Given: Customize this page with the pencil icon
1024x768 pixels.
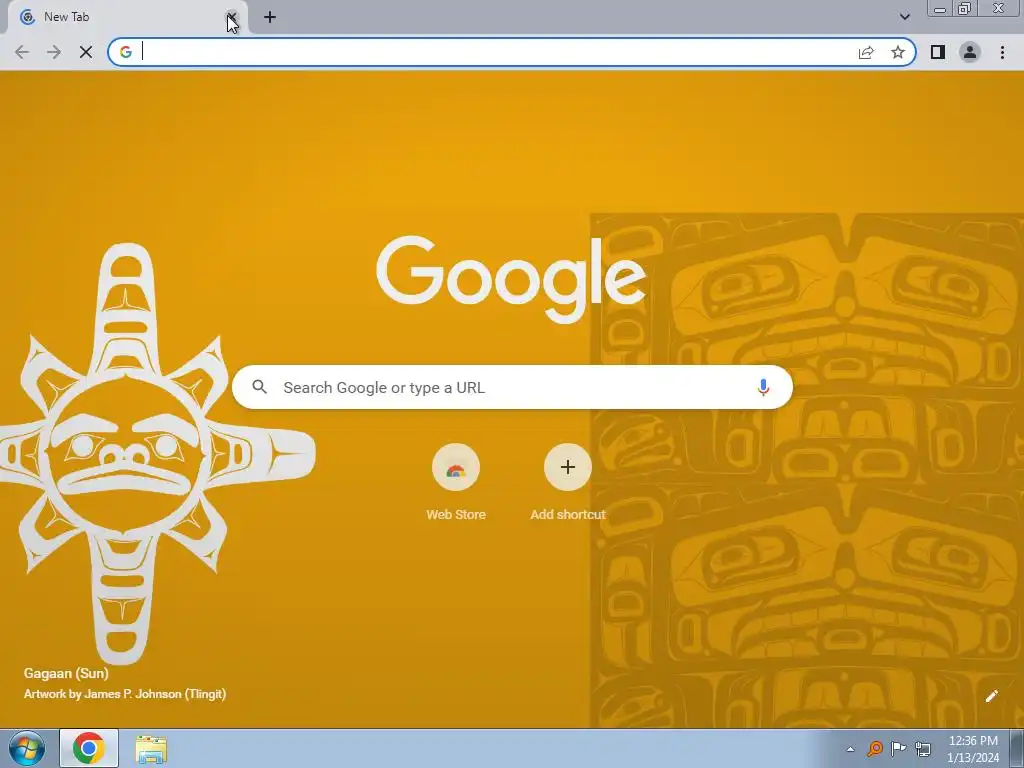Looking at the screenshot, I should point(991,696).
